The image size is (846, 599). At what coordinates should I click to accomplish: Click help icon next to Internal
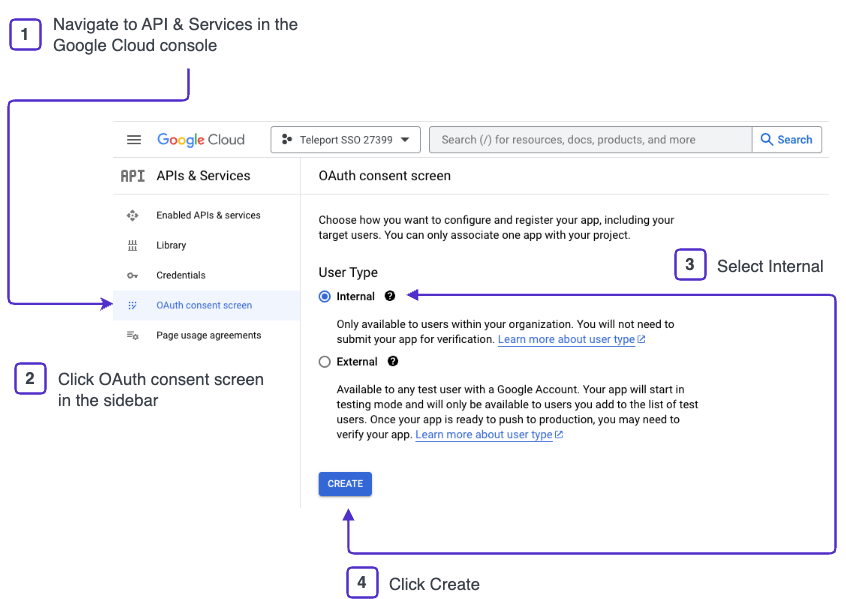point(390,296)
